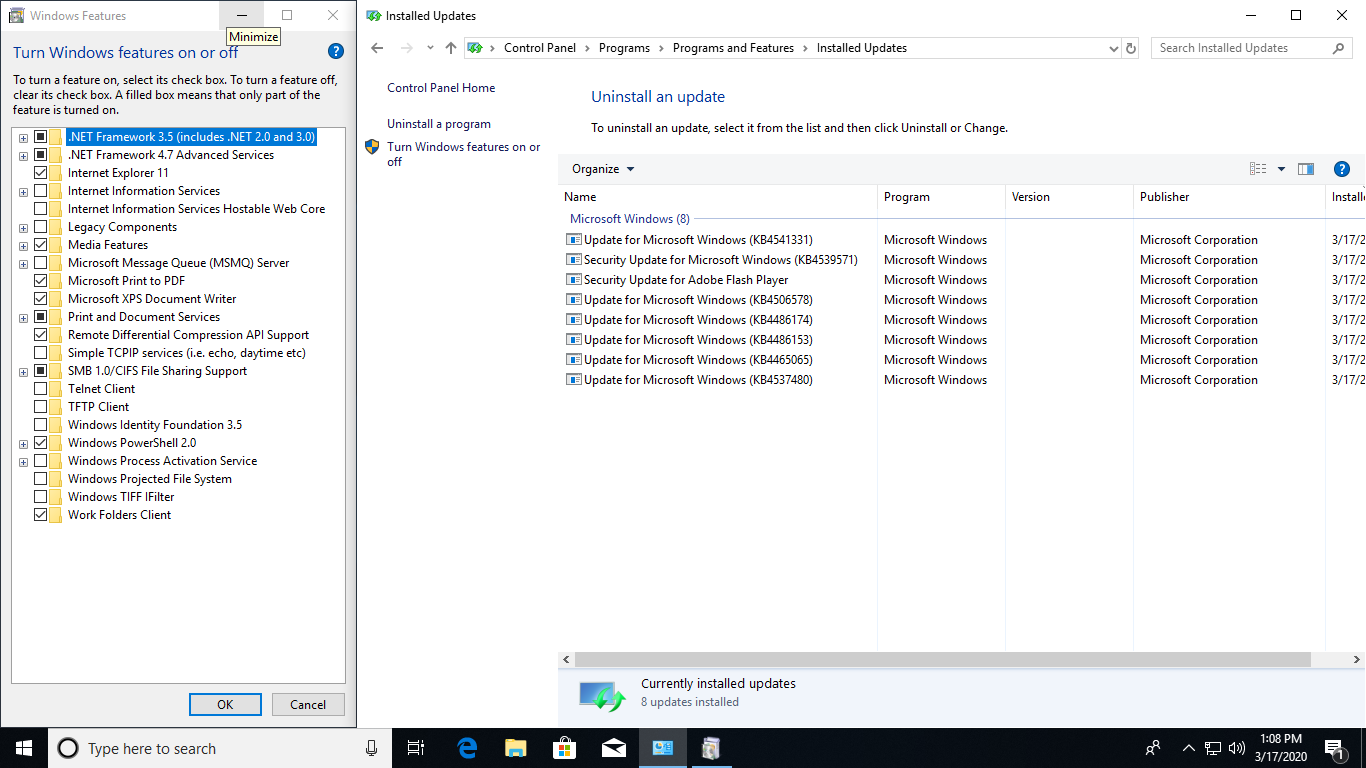This screenshot has height=768, width=1366.
Task: Open the Mail app on taskbar
Action: pos(614,748)
